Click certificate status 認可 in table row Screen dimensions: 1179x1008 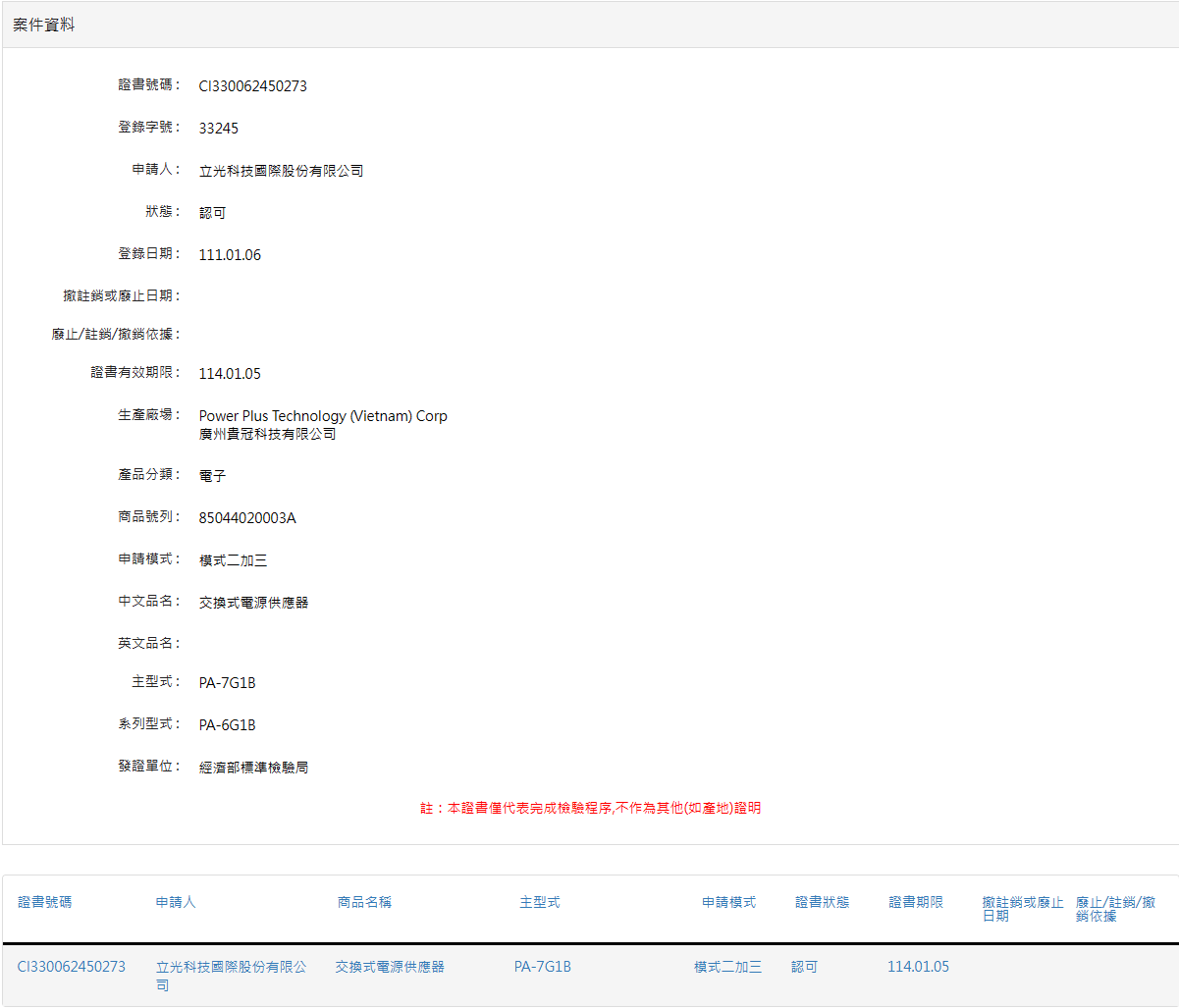click(804, 967)
